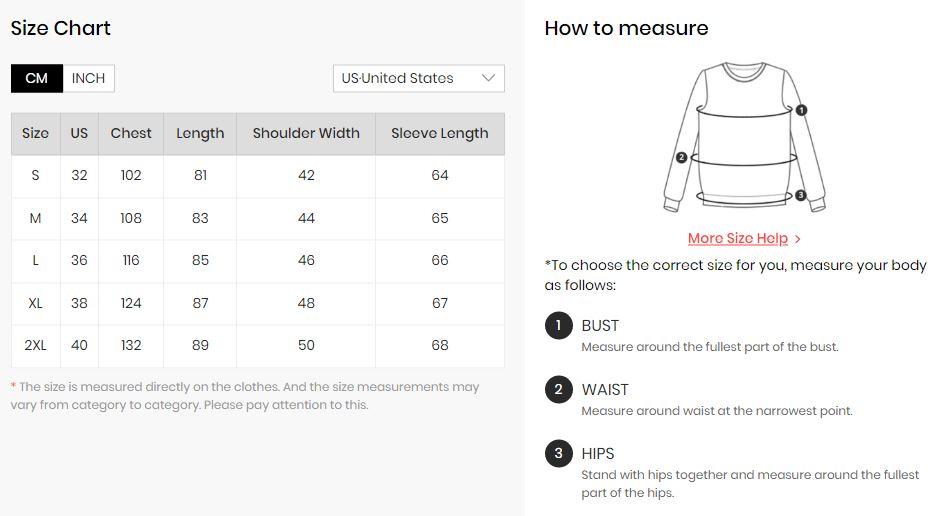
Task: Click the dropdown chevron arrow next to United States
Action: (488, 78)
